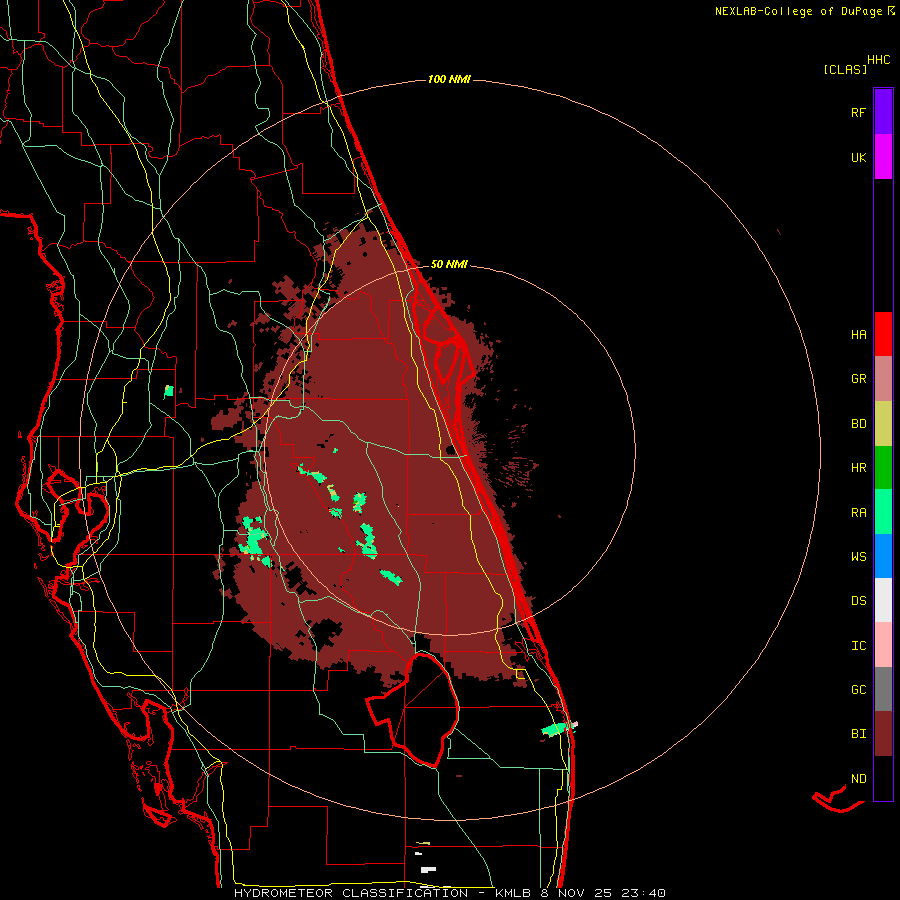
Task: Click the HA red legend swatch
Action: [x=883, y=334]
